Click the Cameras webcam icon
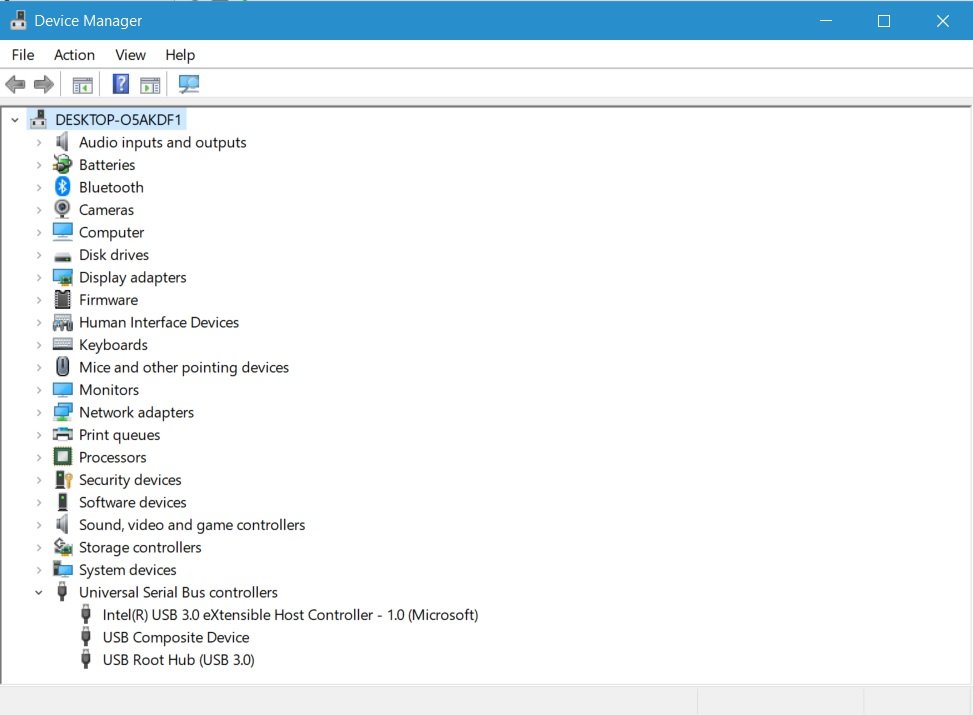 [63, 209]
